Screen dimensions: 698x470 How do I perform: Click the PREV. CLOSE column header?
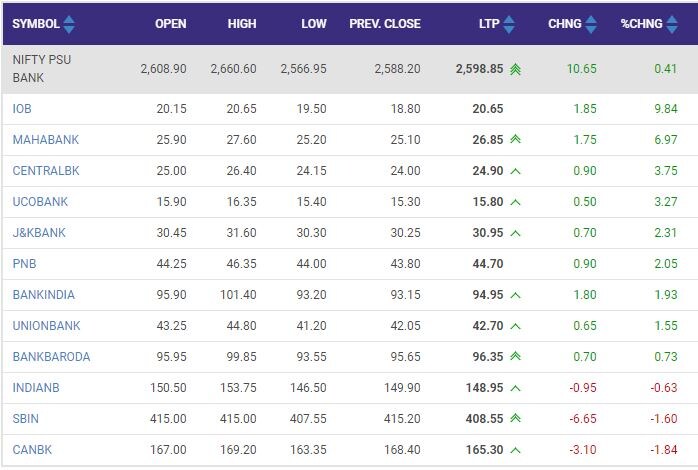[385, 24]
